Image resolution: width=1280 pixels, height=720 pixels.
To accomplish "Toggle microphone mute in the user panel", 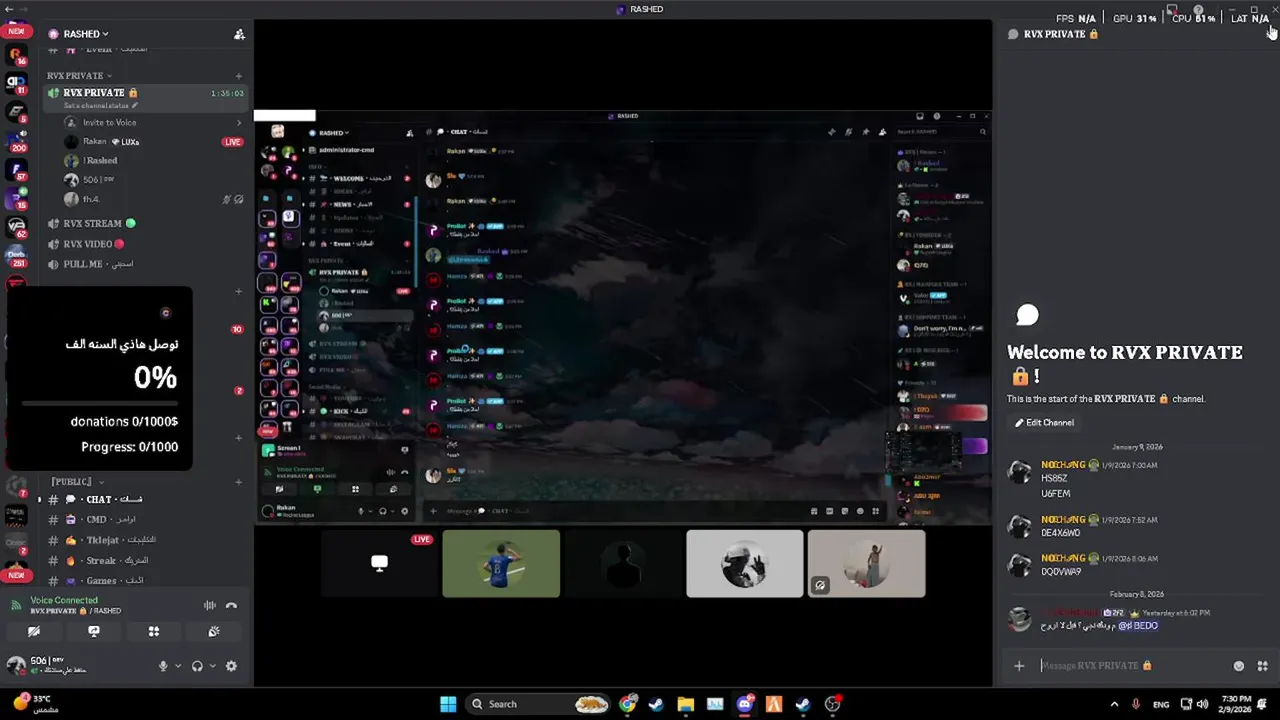I will pos(163,666).
